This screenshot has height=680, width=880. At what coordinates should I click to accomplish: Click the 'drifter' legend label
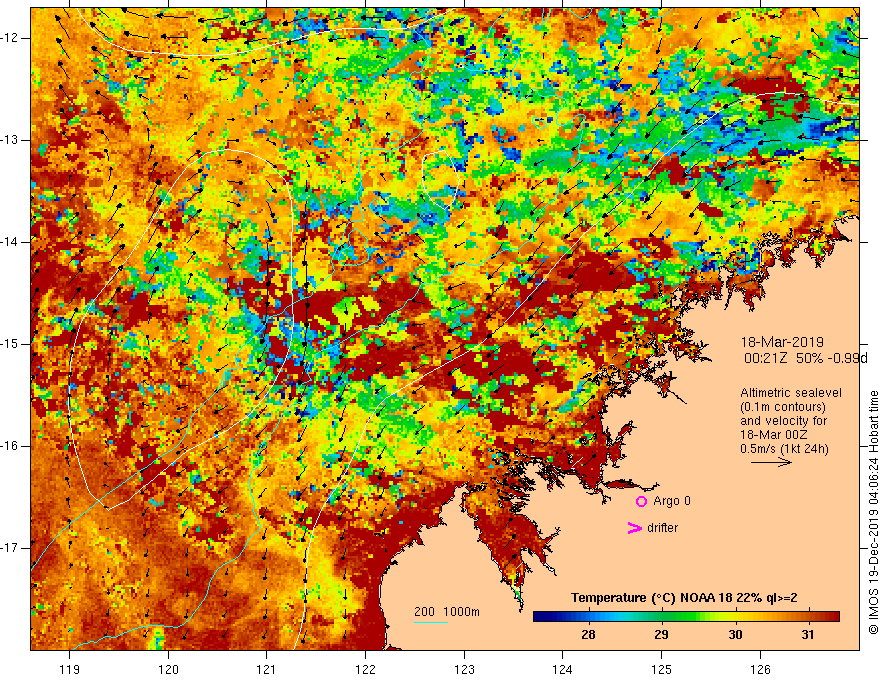pyautogui.click(x=662, y=528)
